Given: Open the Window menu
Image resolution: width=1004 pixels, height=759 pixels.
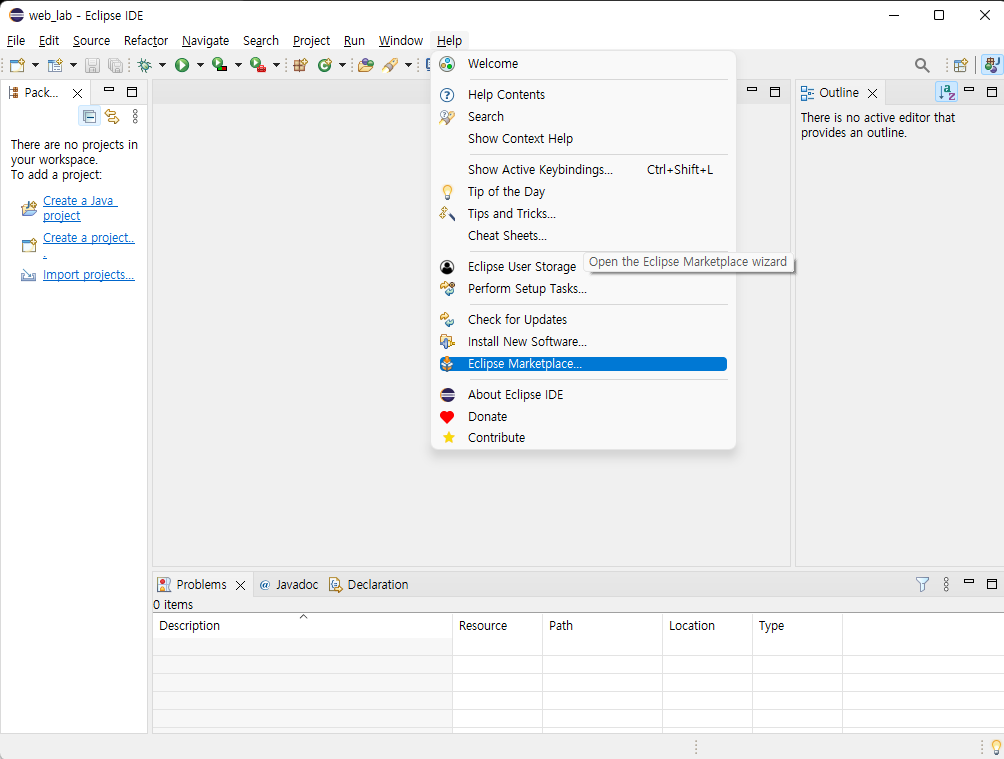Looking at the screenshot, I should (401, 40).
